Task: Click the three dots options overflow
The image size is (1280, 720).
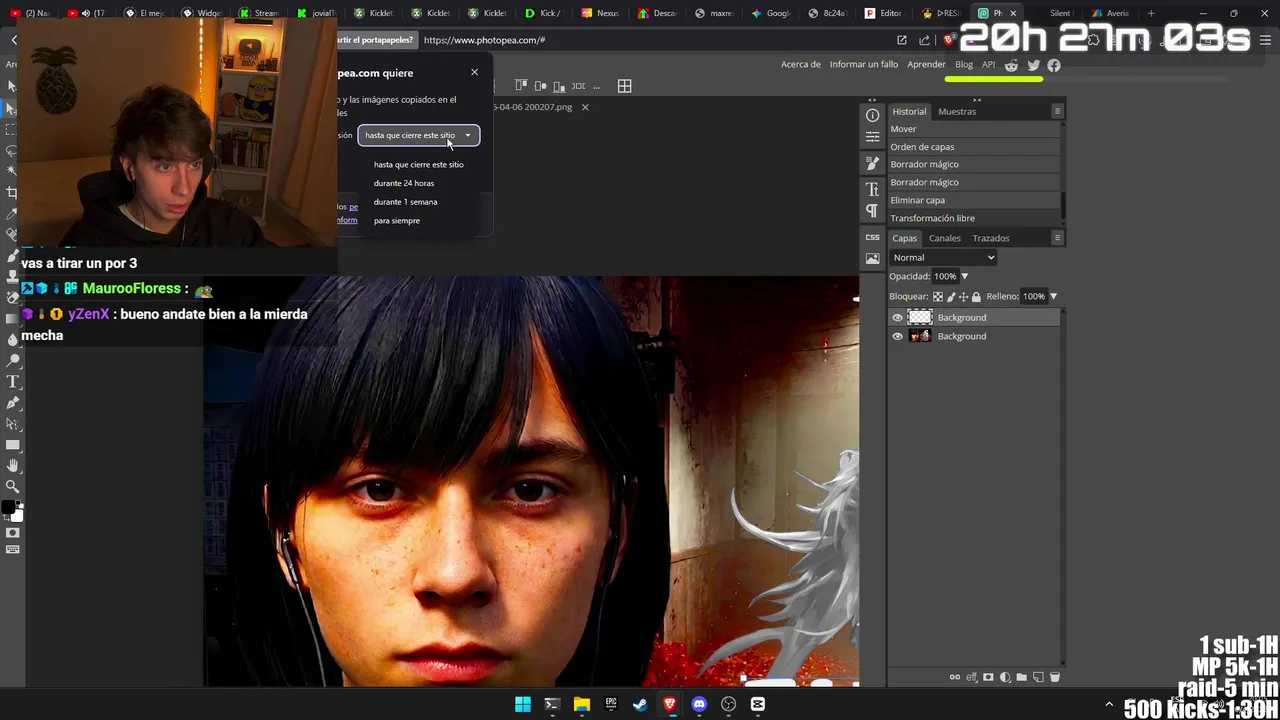Action: [x=597, y=86]
